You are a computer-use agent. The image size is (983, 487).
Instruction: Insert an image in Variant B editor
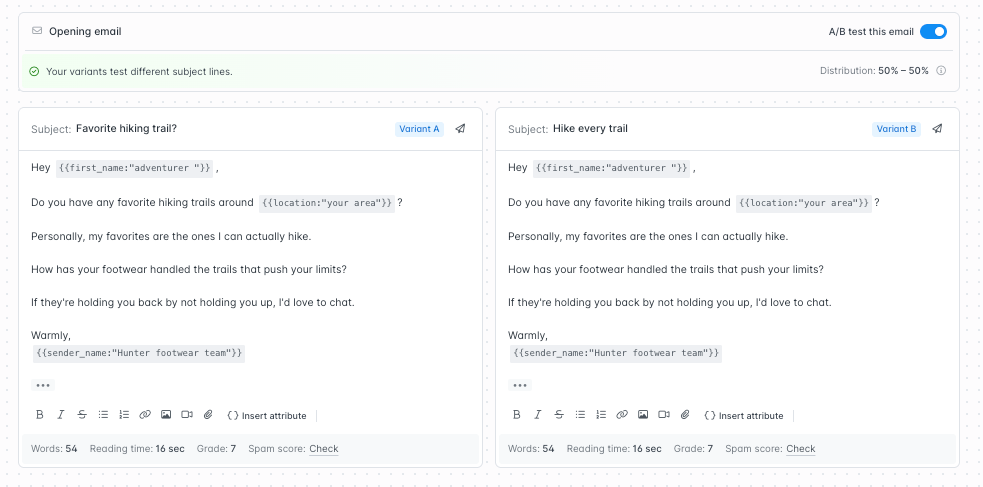[643, 415]
